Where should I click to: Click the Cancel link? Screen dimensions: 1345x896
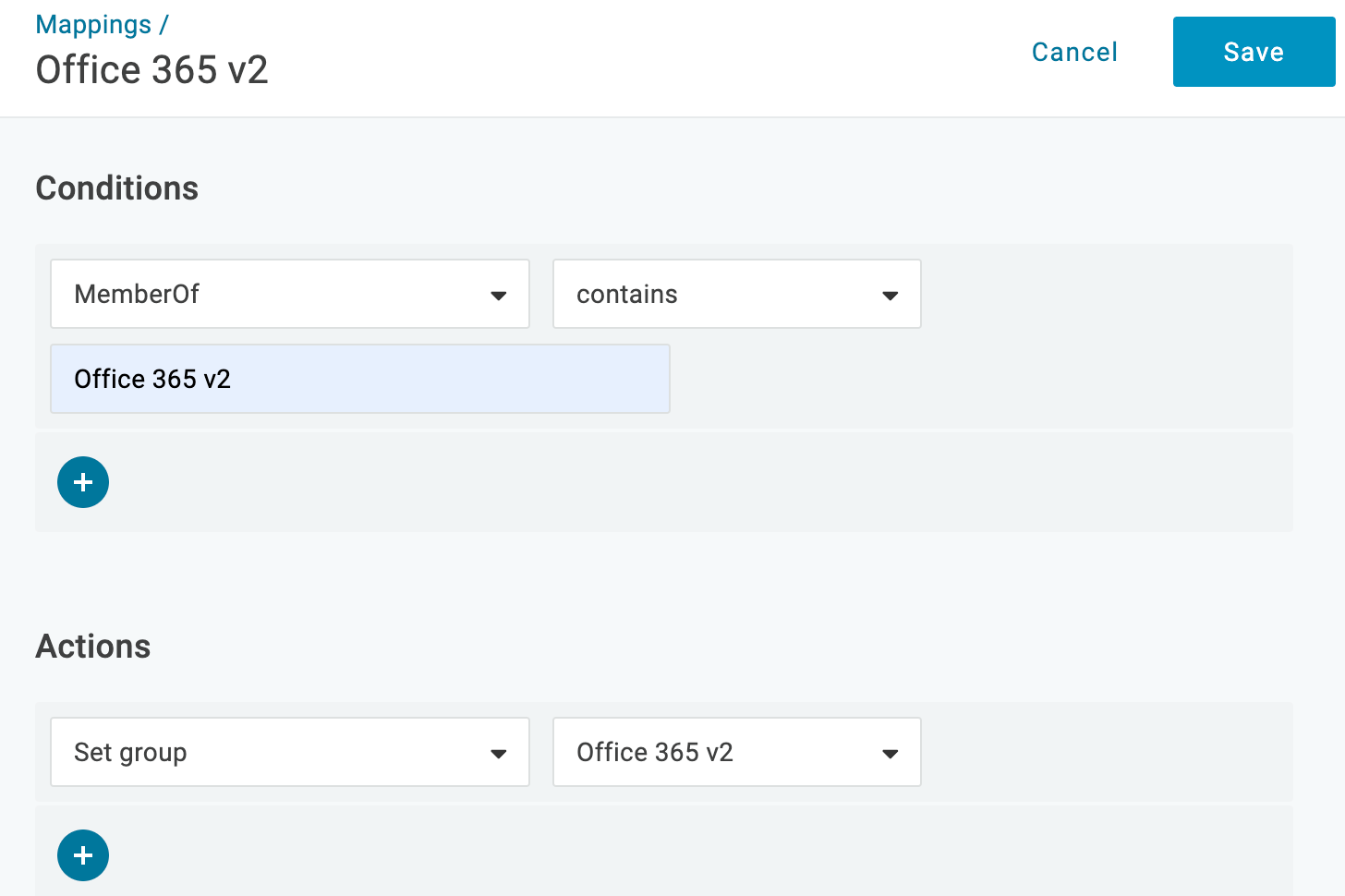(x=1074, y=52)
